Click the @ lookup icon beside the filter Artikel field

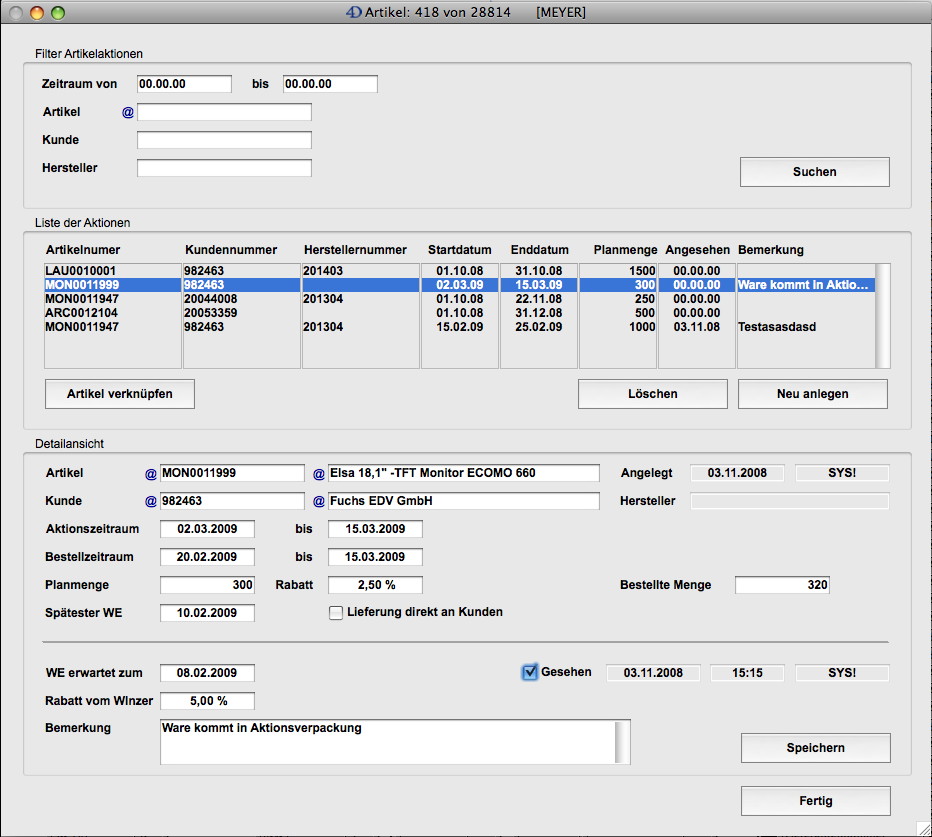(127, 112)
